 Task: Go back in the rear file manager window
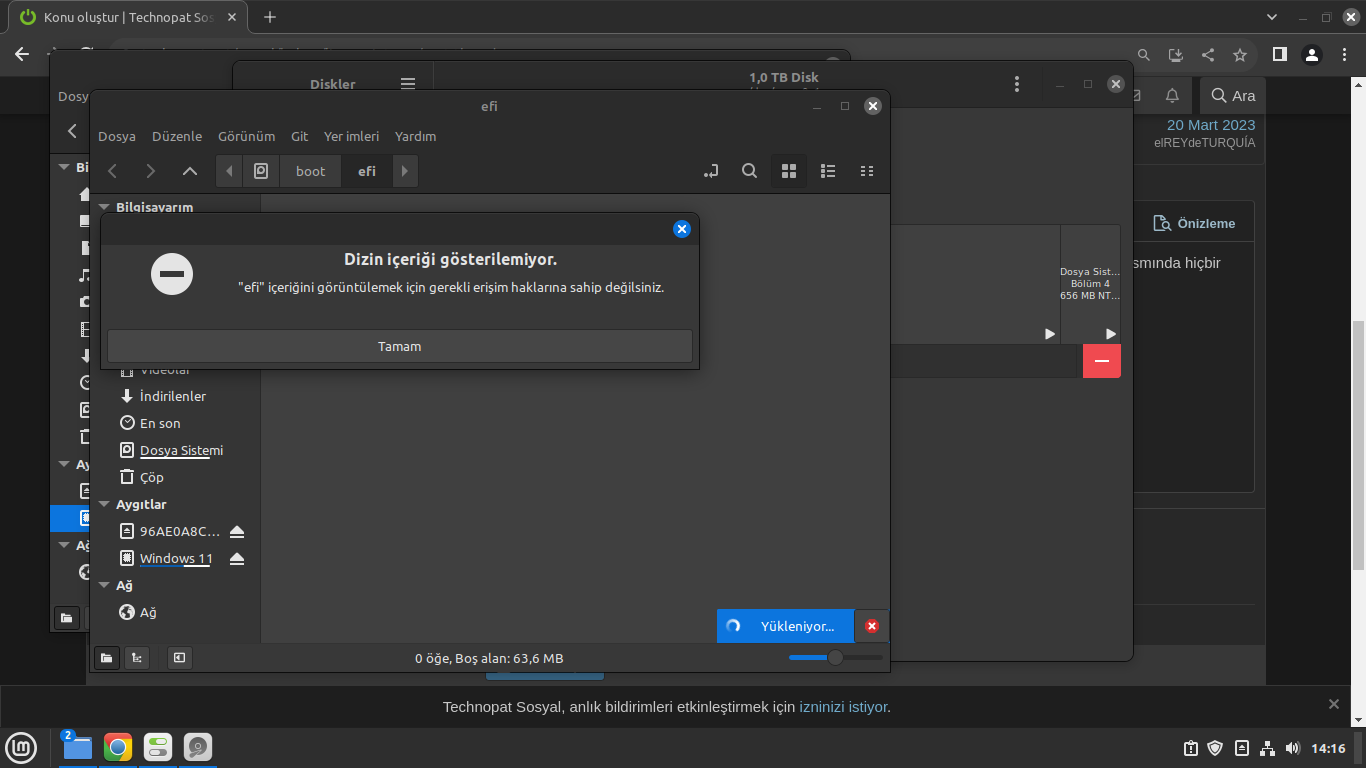[x=72, y=131]
